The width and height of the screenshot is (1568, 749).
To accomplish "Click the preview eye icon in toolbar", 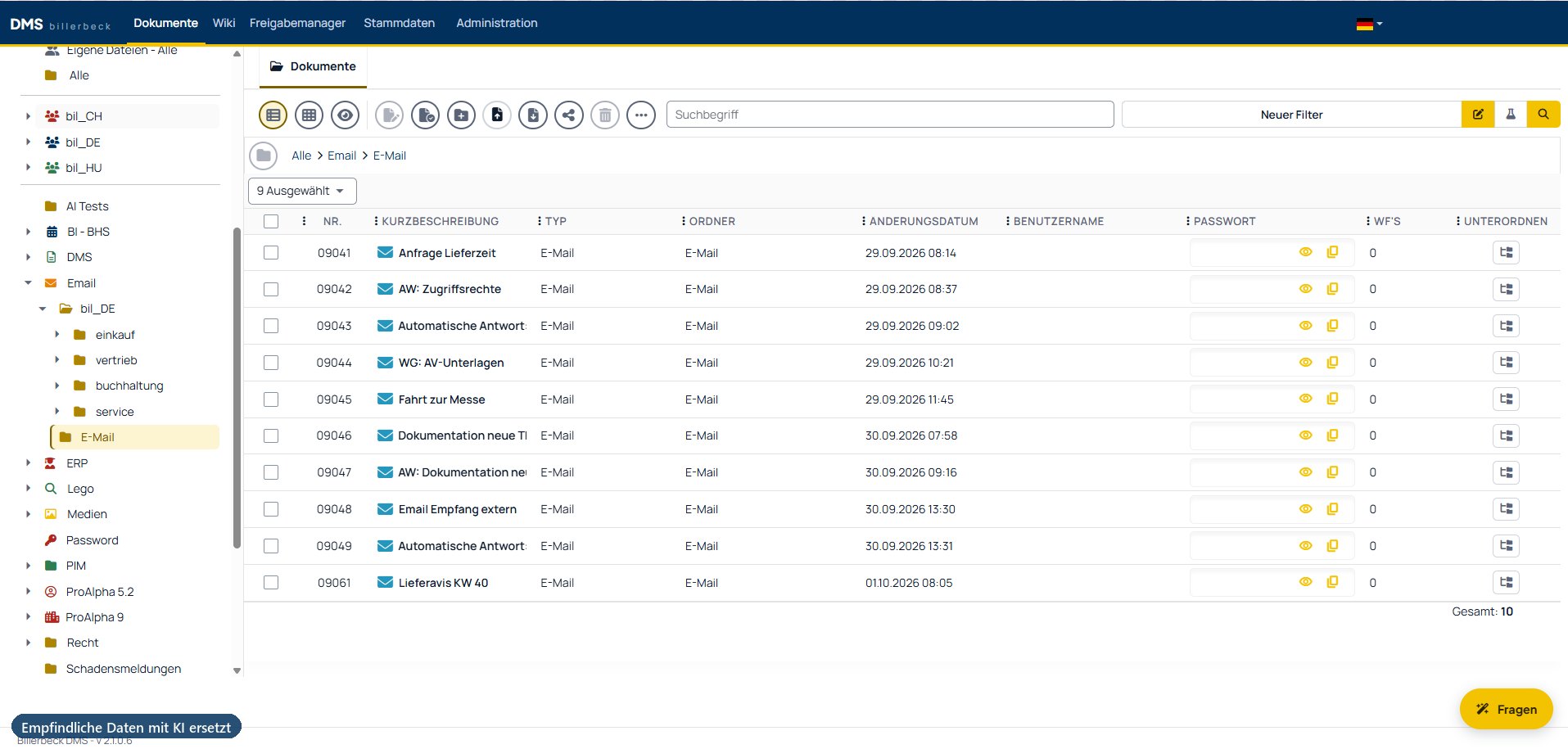I will [345, 115].
